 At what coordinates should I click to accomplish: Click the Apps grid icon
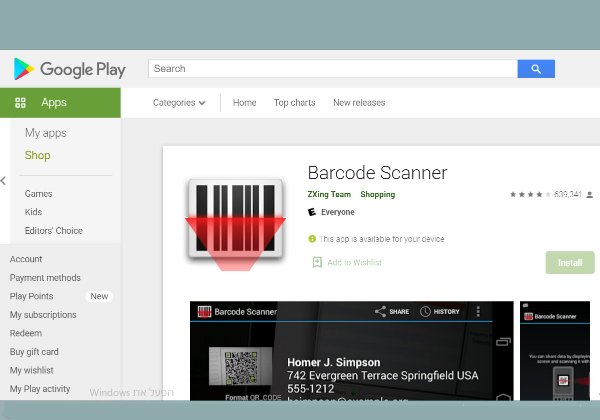20,103
